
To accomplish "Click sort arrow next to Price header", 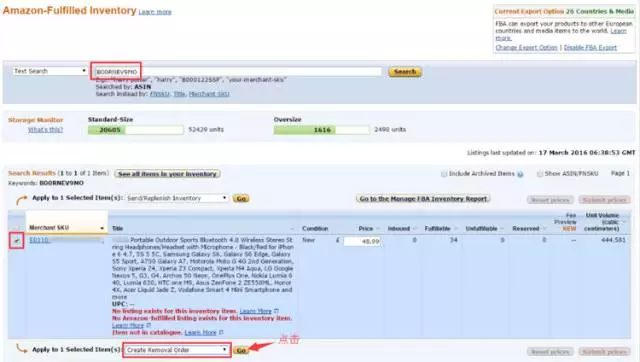I will tap(378, 229).
